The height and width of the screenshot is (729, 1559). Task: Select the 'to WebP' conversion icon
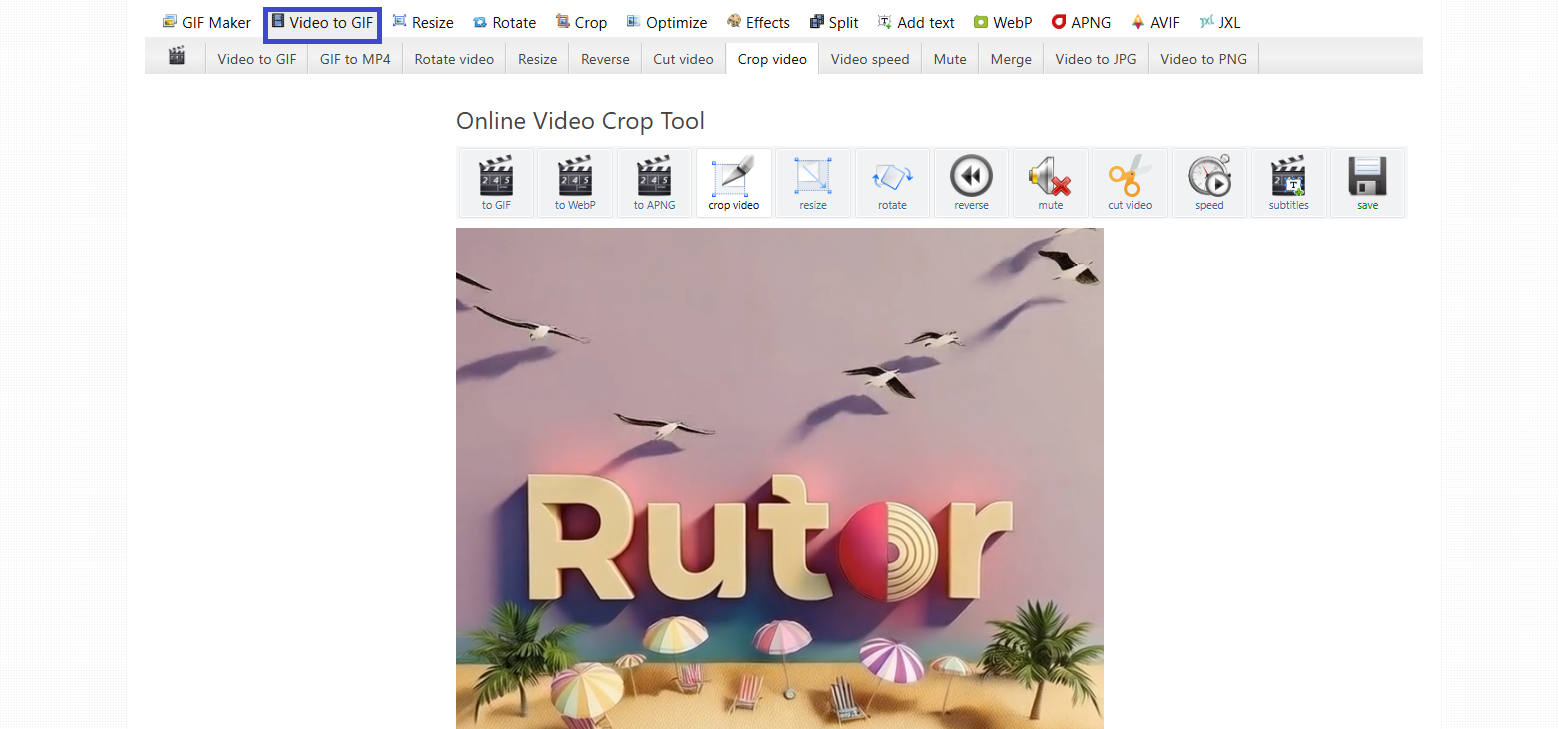click(x=575, y=182)
